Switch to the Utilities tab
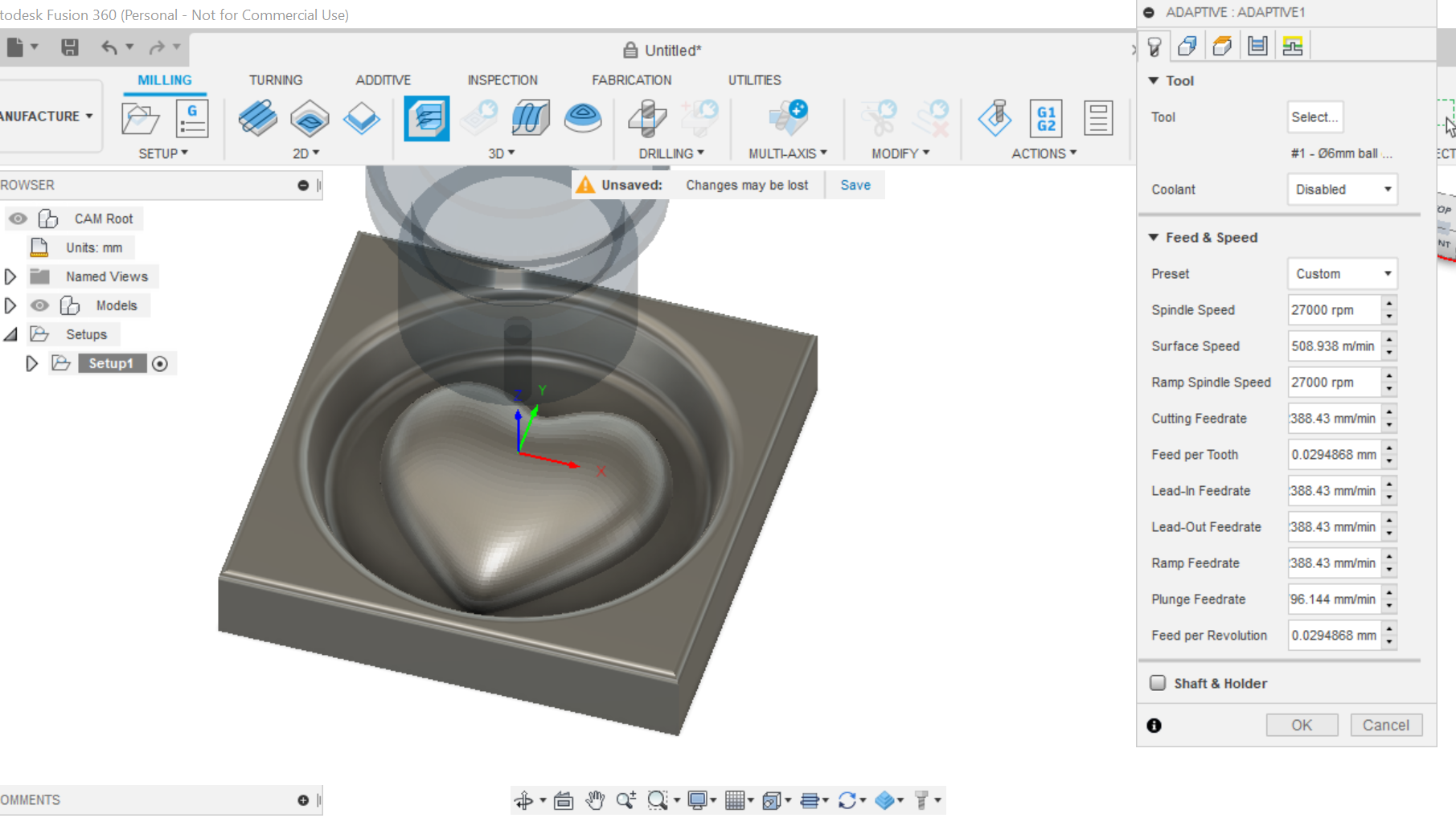The height and width of the screenshot is (818, 1456). point(755,80)
